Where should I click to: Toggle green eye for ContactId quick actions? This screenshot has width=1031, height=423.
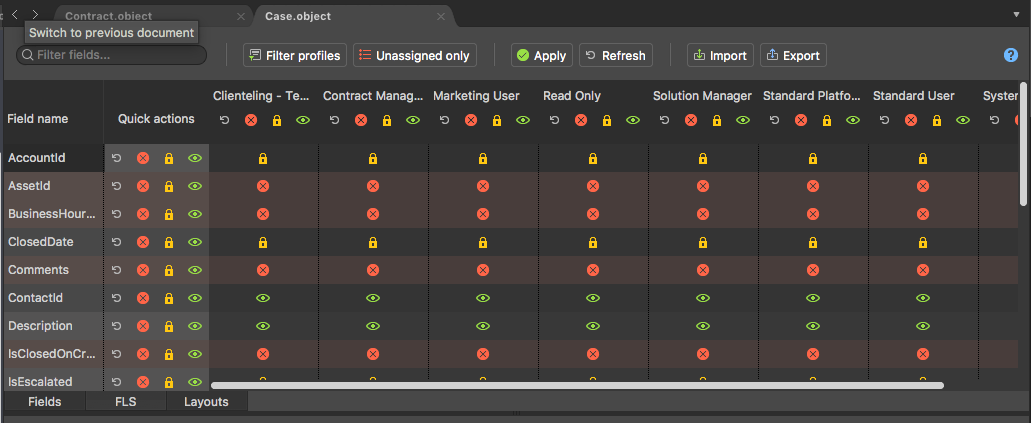[195, 298]
